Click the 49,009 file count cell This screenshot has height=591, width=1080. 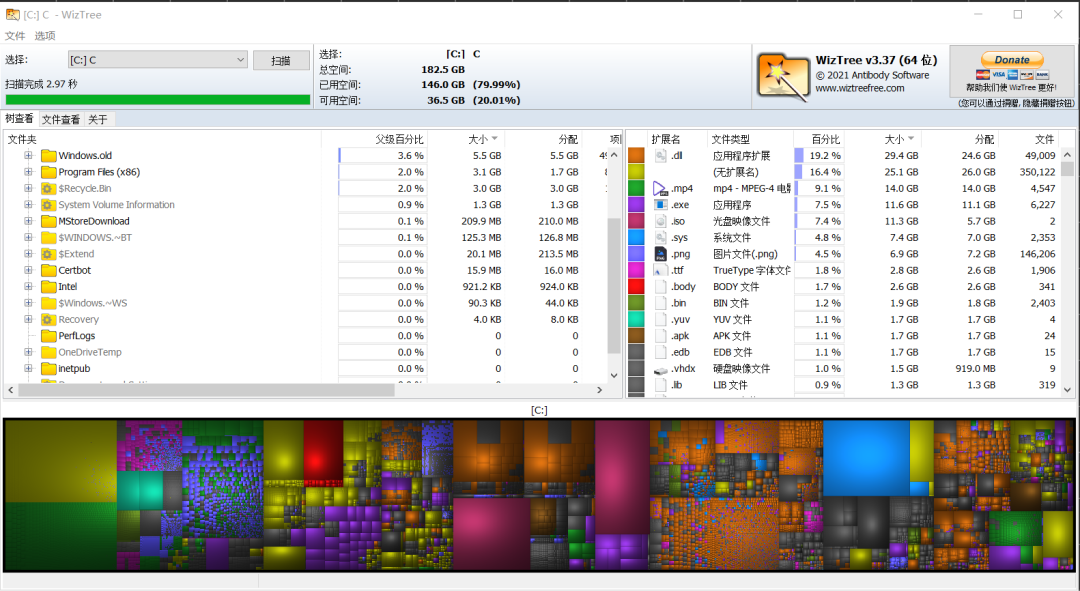coord(1039,156)
